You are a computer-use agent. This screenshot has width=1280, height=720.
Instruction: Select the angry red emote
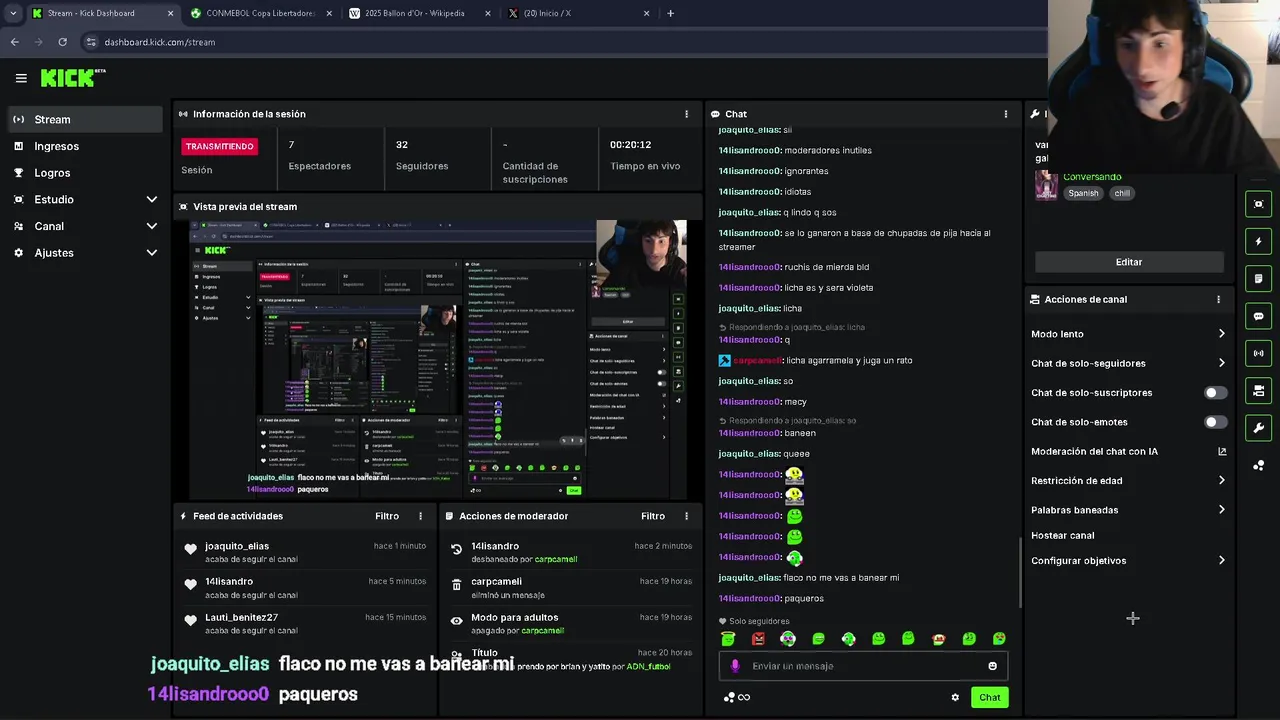click(758, 639)
